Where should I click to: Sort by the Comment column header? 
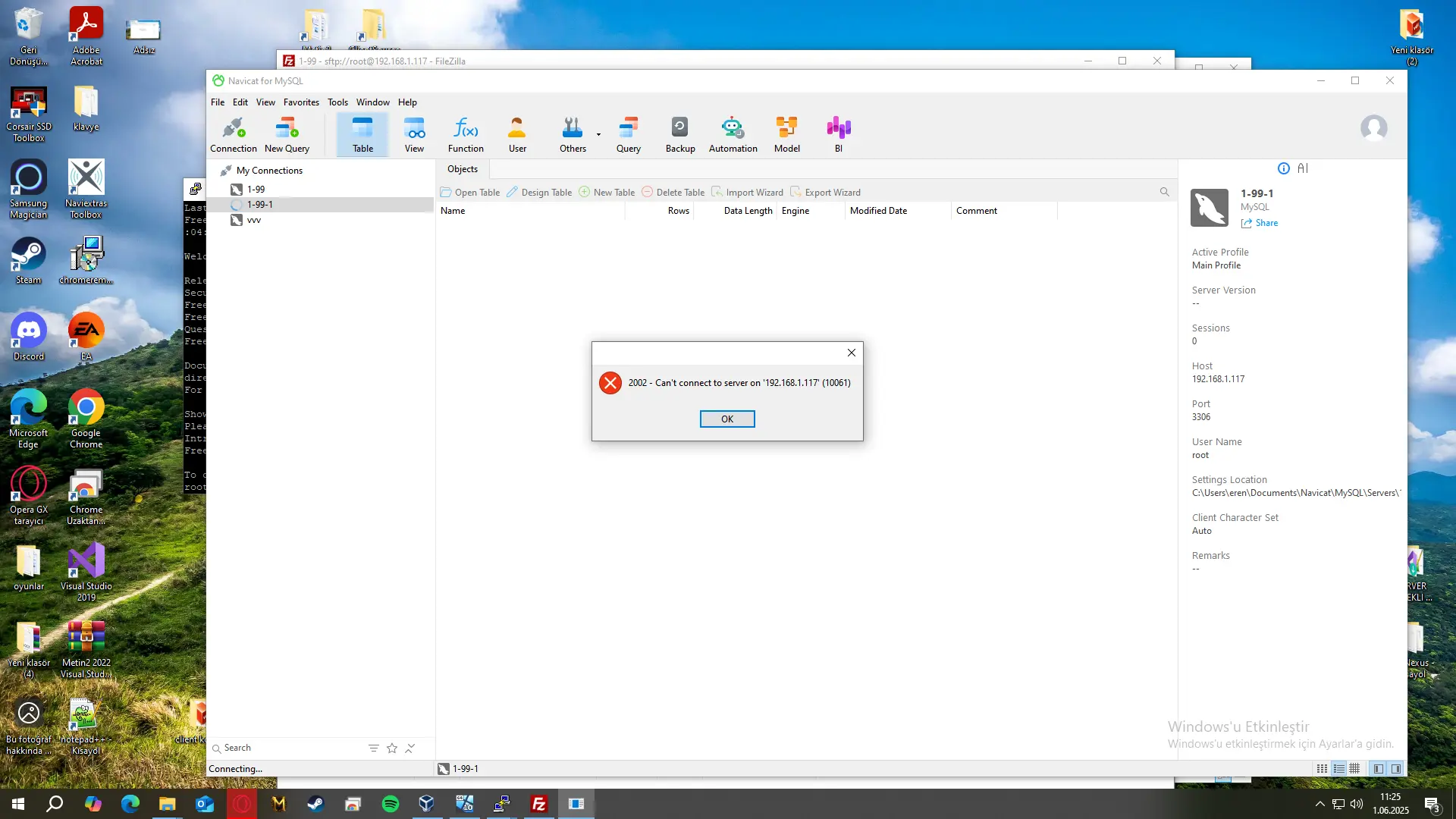[1005, 211]
